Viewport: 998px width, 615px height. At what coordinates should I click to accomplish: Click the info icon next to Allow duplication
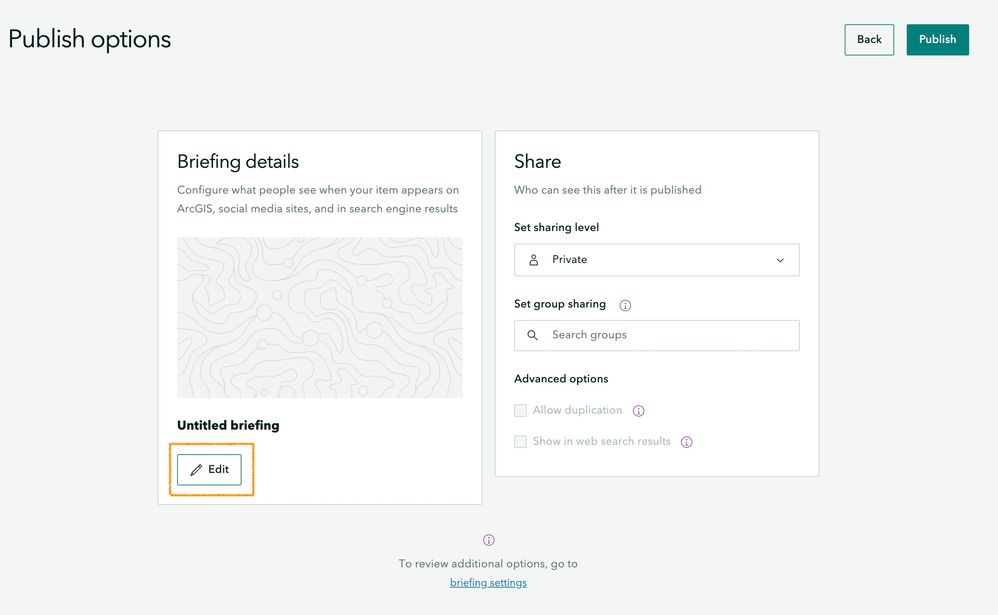point(638,411)
